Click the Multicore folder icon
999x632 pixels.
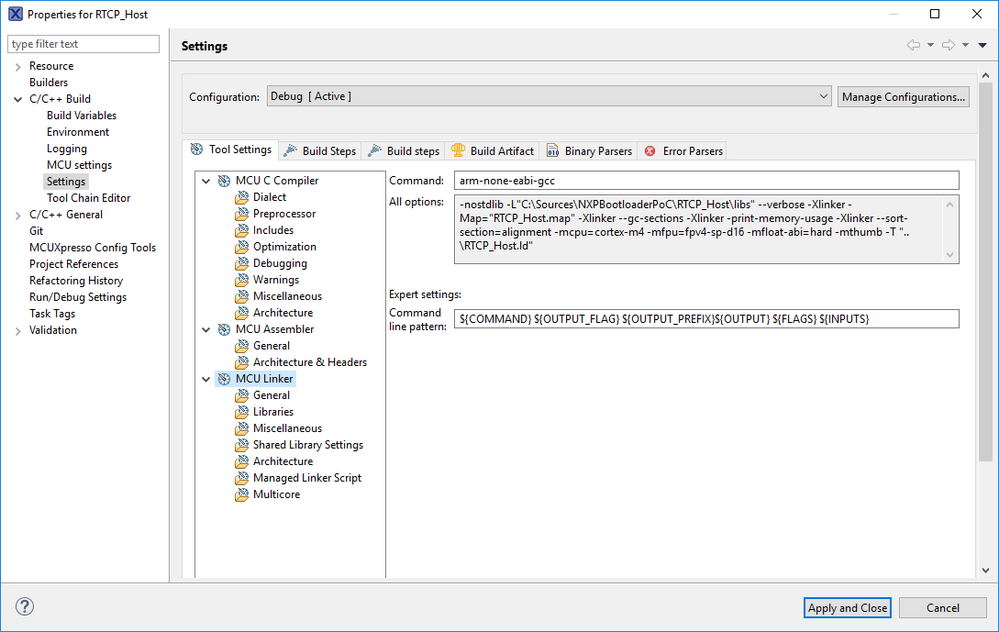[x=242, y=494]
